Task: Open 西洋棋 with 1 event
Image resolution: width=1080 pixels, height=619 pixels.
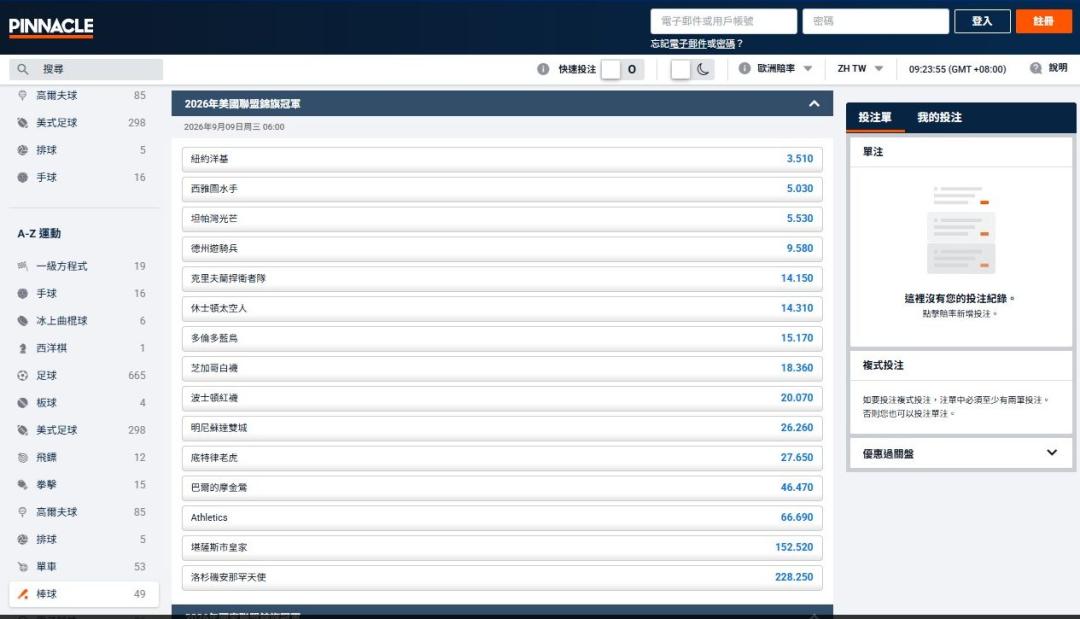Action: (84, 348)
